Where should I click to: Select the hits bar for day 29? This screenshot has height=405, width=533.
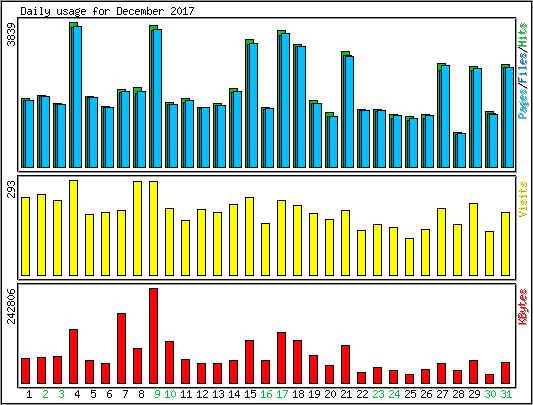[475, 117]
